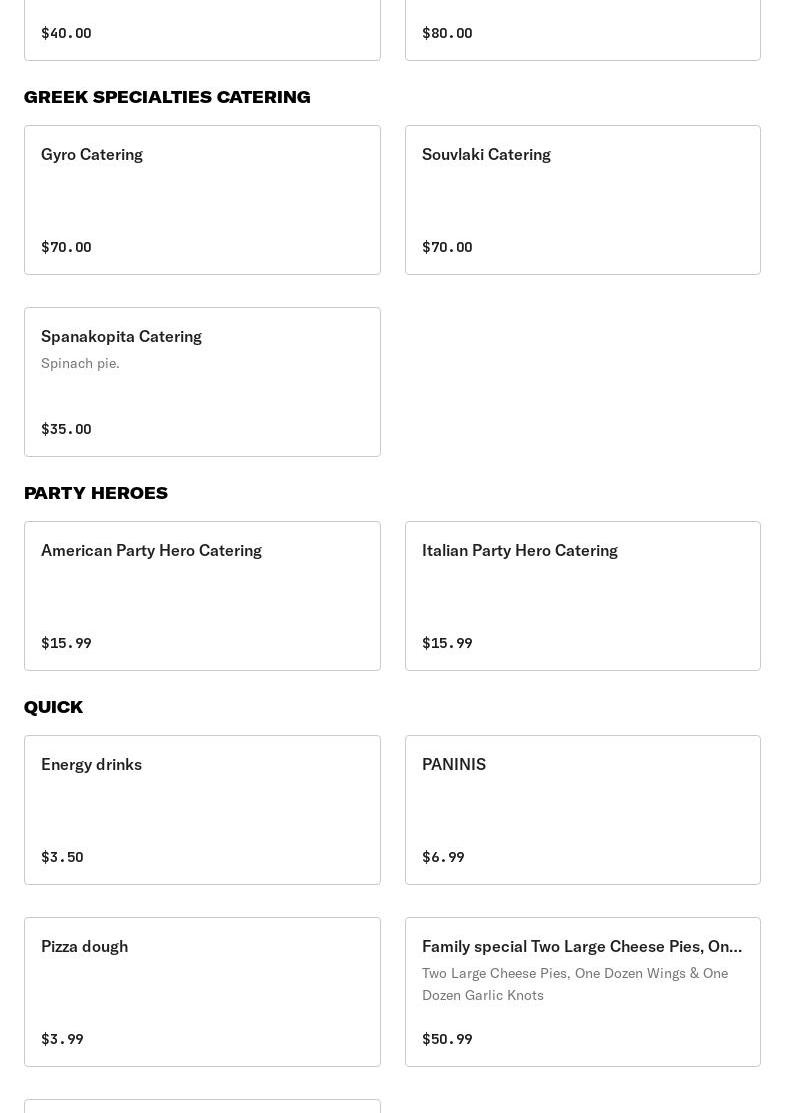Click the $3.50 Energy drinks price
This screenshot has width=785, height=1113.
pos(62,857)
